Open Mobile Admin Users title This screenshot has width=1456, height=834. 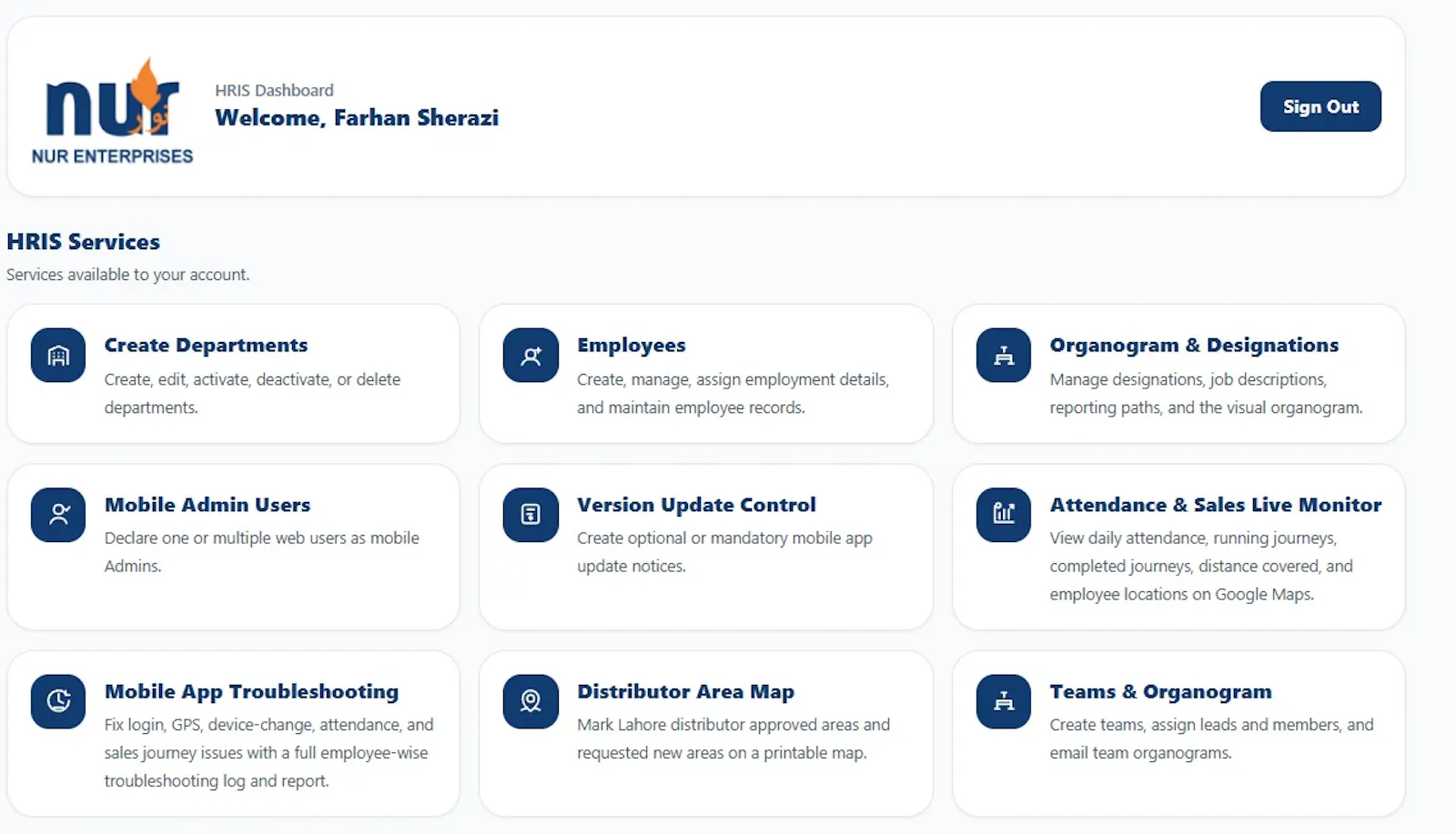pyautogui.click(x=207, y=504)
